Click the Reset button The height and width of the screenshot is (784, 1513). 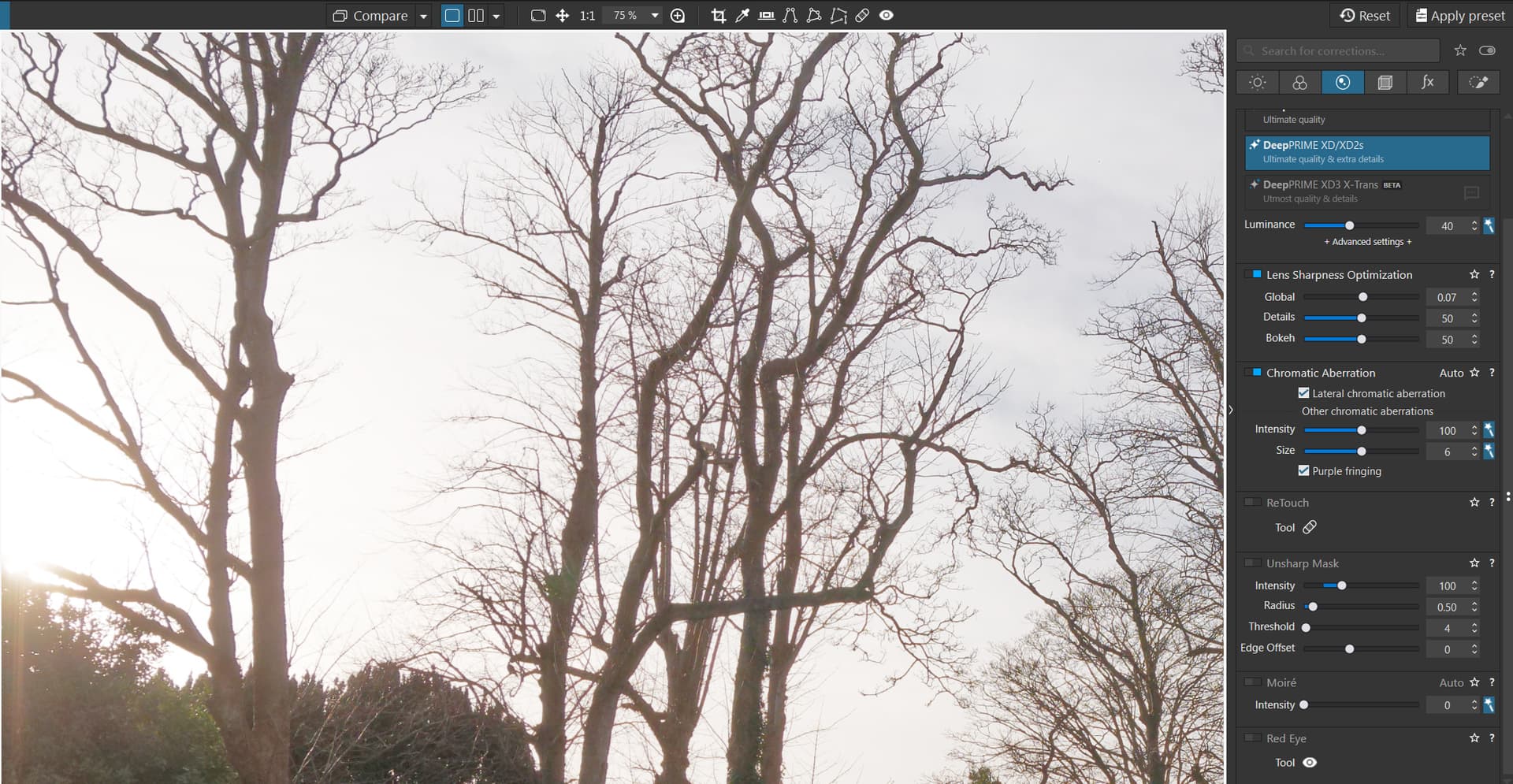[x=1366, y=16]
